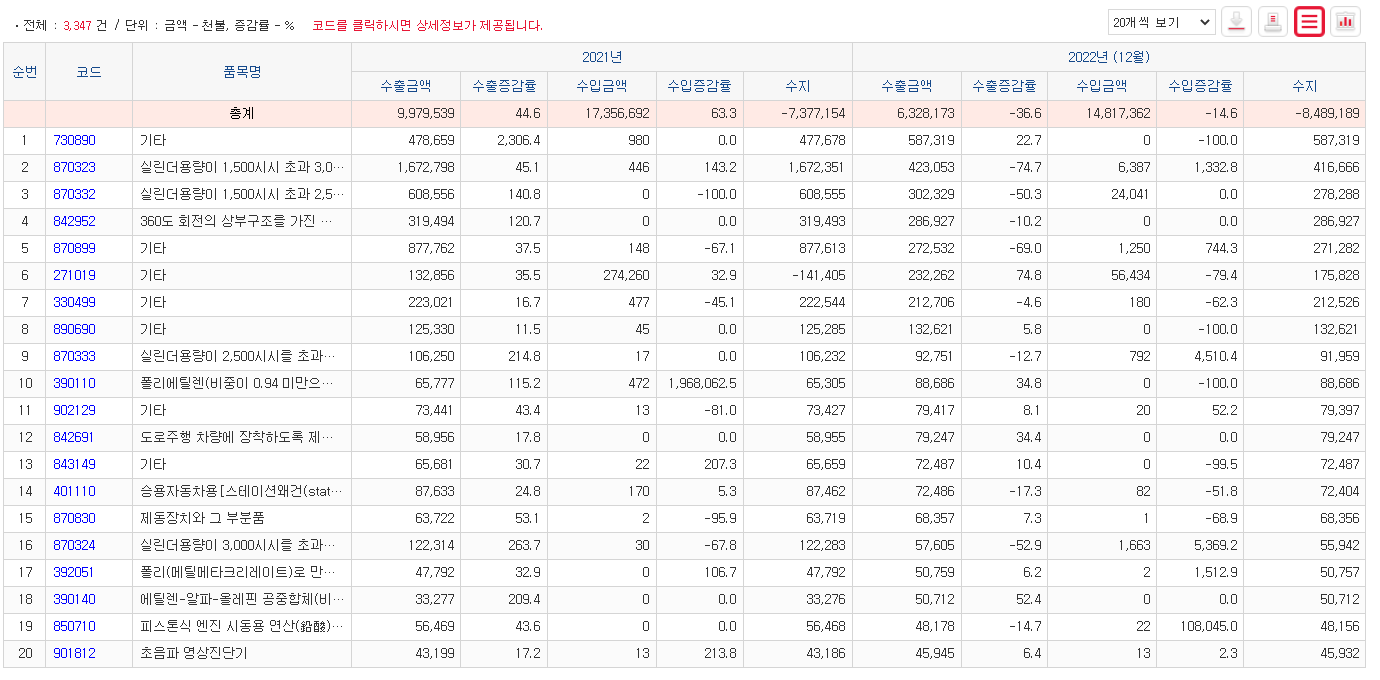
Task: Open code link 401110
Action: (x=75, y=492)
